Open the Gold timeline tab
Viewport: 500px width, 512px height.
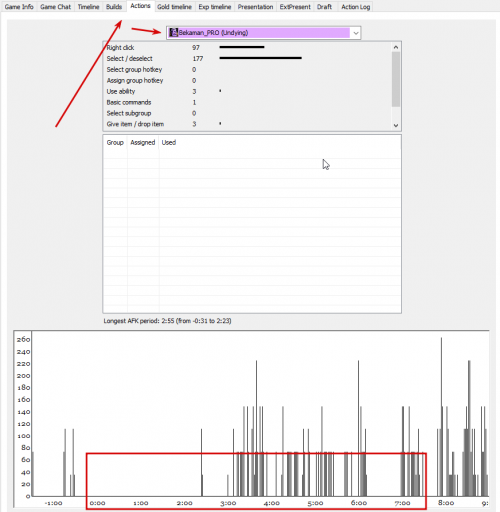pos(174,7)
